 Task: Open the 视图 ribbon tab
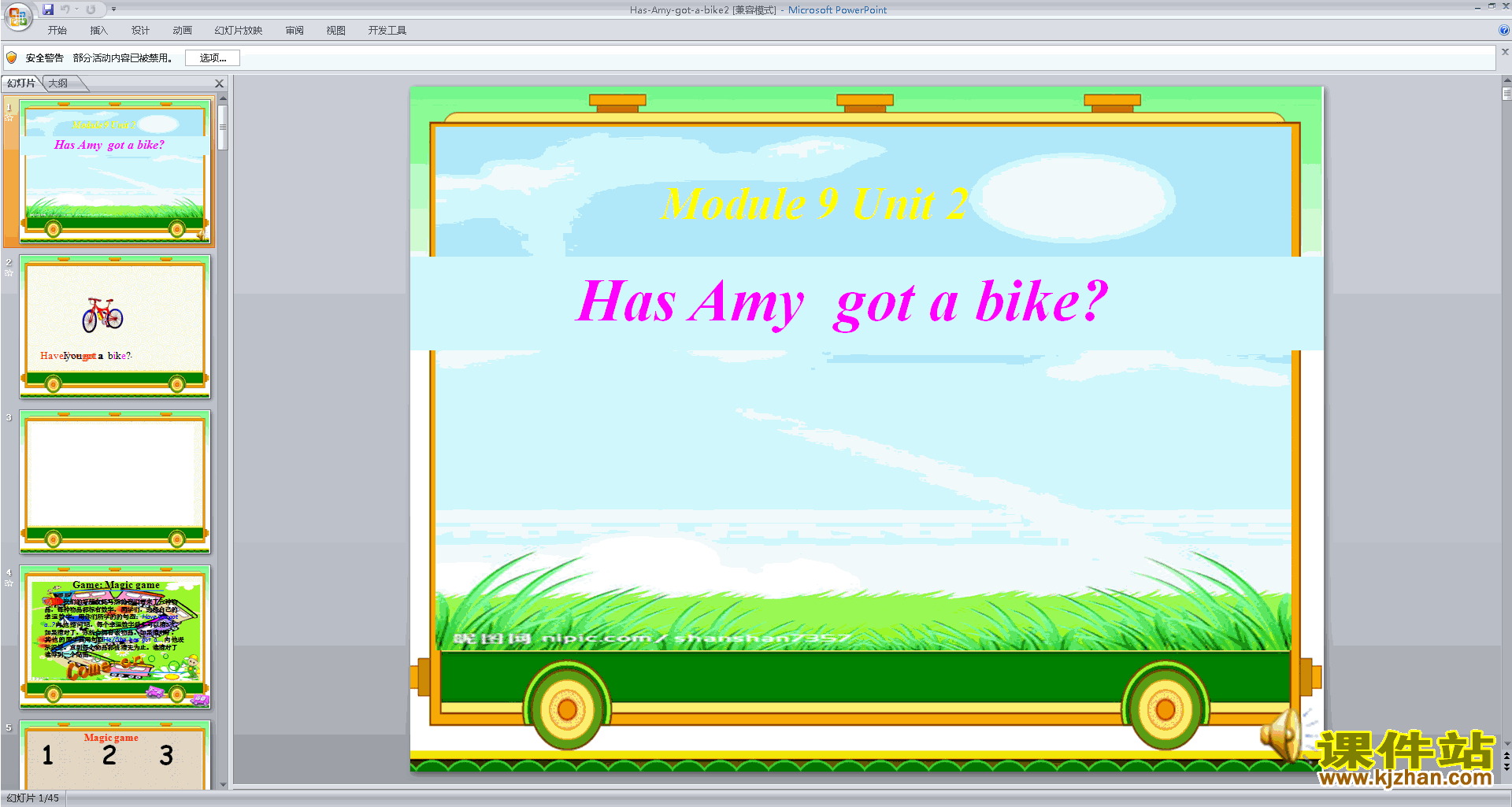pyautogui.click(x=336, y=31)
